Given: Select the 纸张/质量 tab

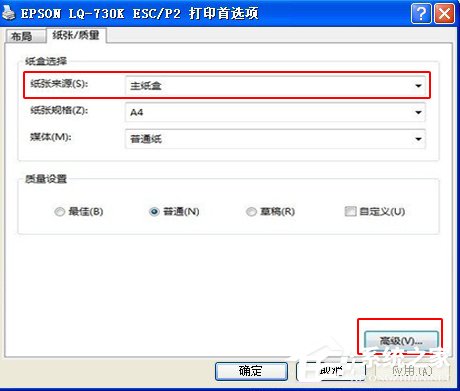Looking at the screenshot, I should point(76,35).
